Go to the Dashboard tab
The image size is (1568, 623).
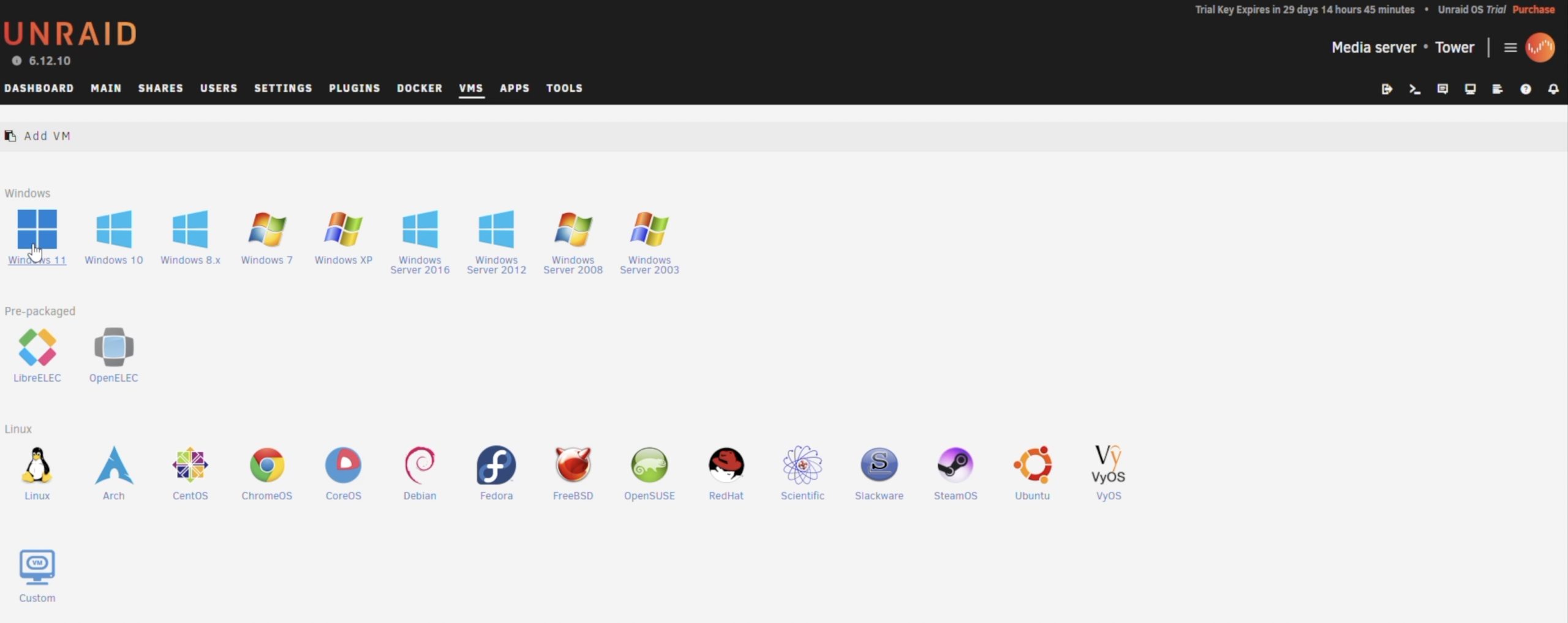pyautogui.click(x=39, y=88)
